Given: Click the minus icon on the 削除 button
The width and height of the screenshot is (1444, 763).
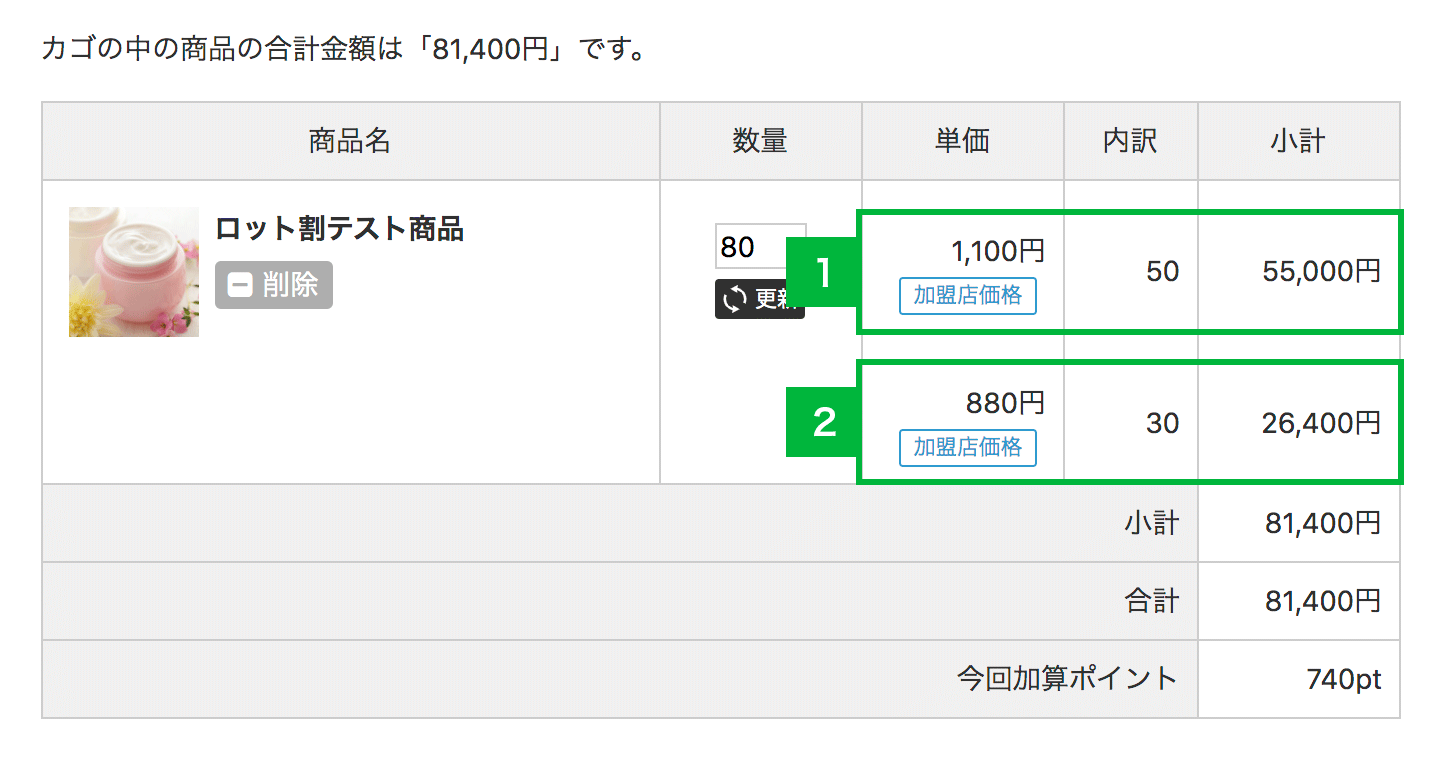Looking at the screenshot, I should point(240,286).
